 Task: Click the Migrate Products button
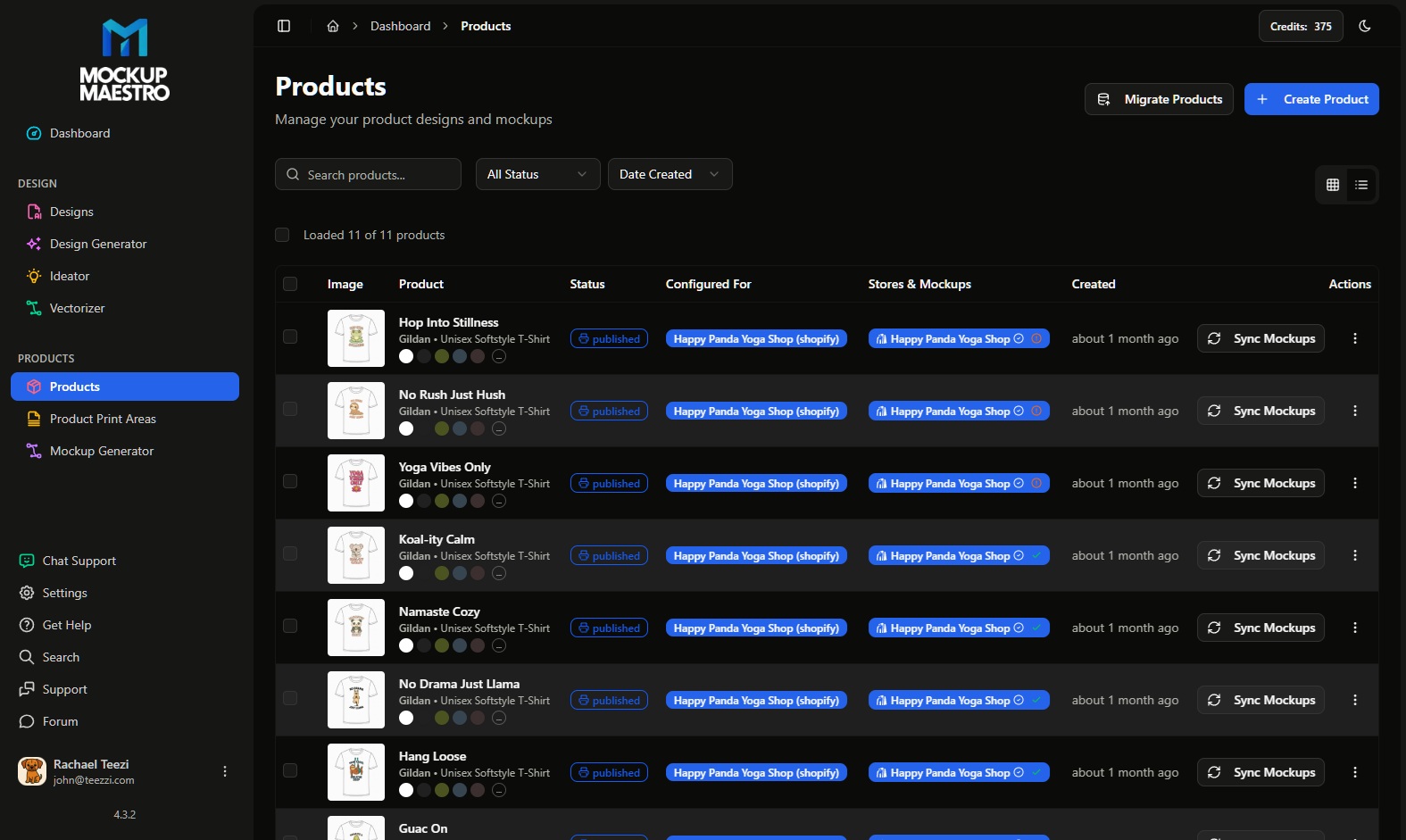pos(1159,99)
